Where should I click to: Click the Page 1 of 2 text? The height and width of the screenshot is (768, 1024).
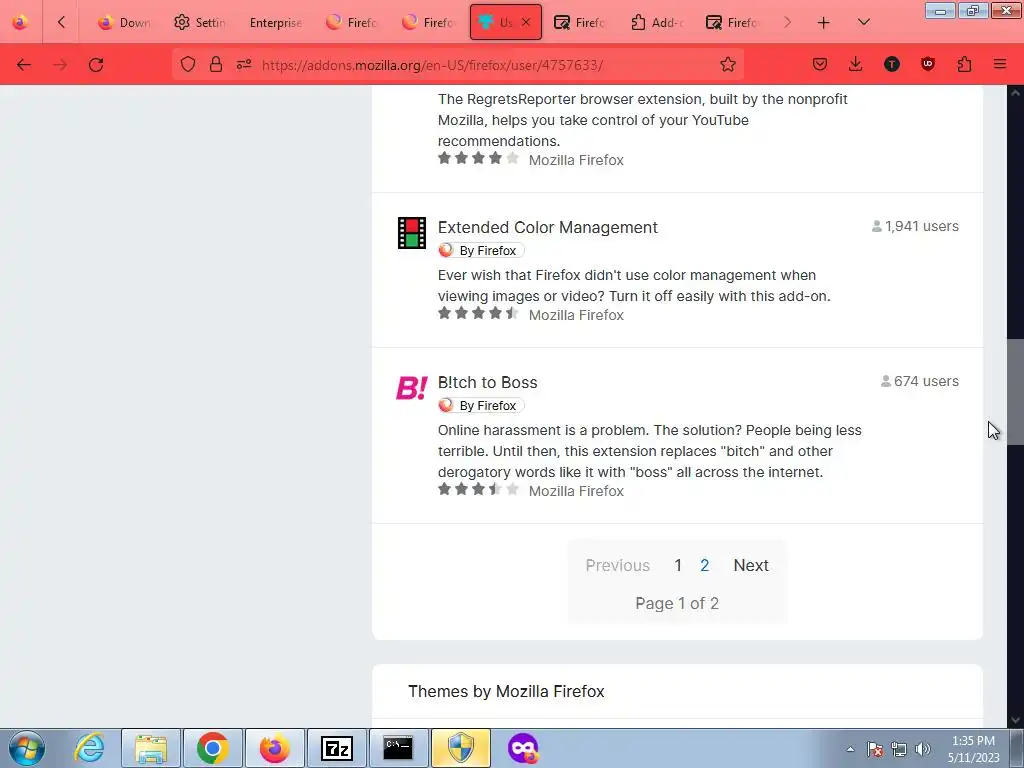677,603
